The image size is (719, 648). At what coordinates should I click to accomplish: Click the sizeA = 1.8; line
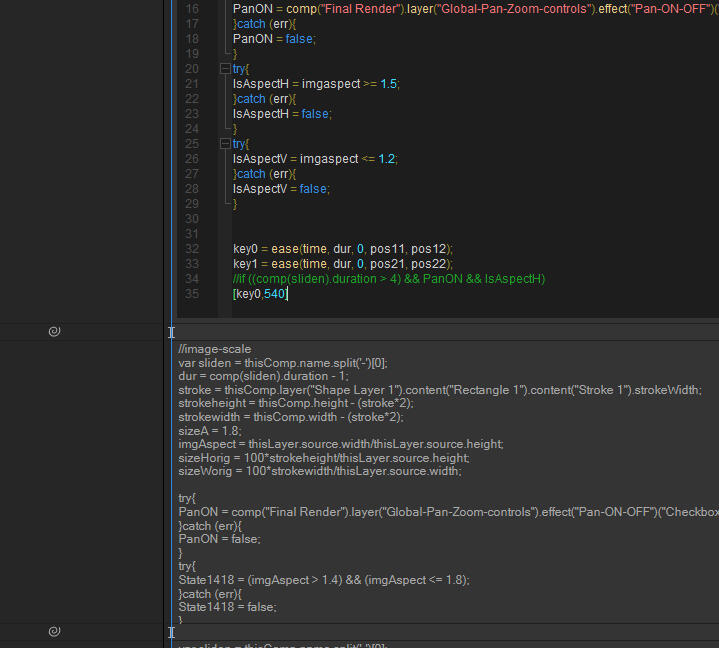(x=209, y=430)
